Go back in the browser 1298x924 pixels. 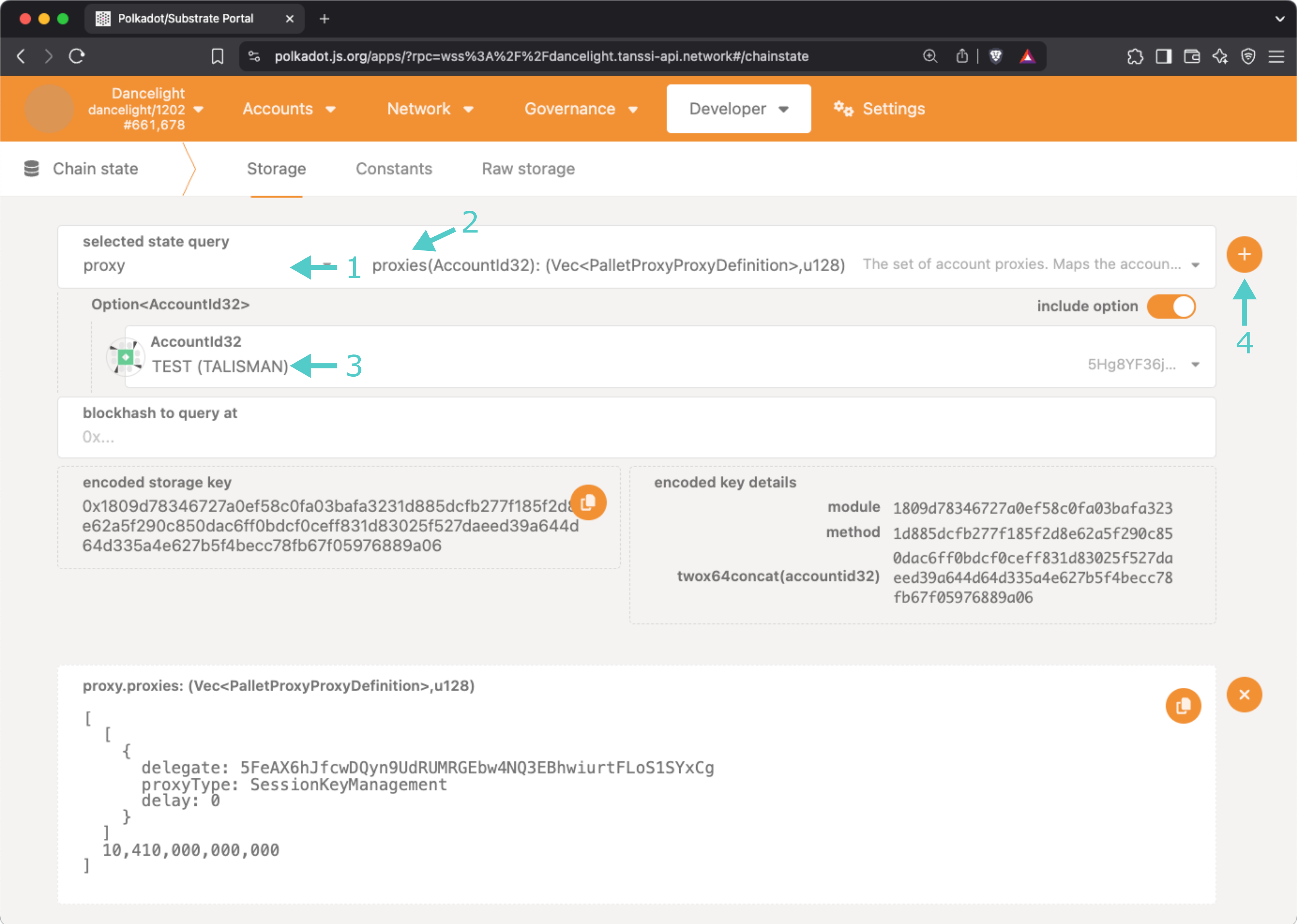coord(21,56)
